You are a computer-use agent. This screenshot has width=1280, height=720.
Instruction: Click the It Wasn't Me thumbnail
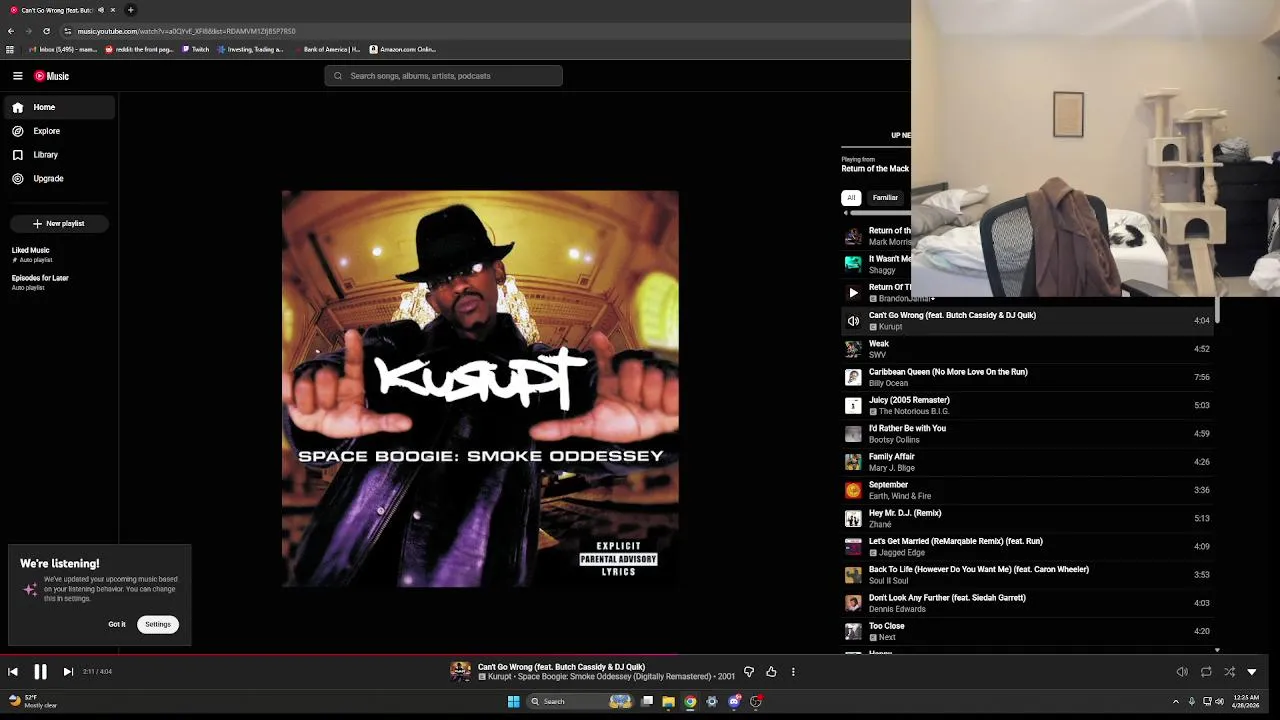(x=853, y=264)
